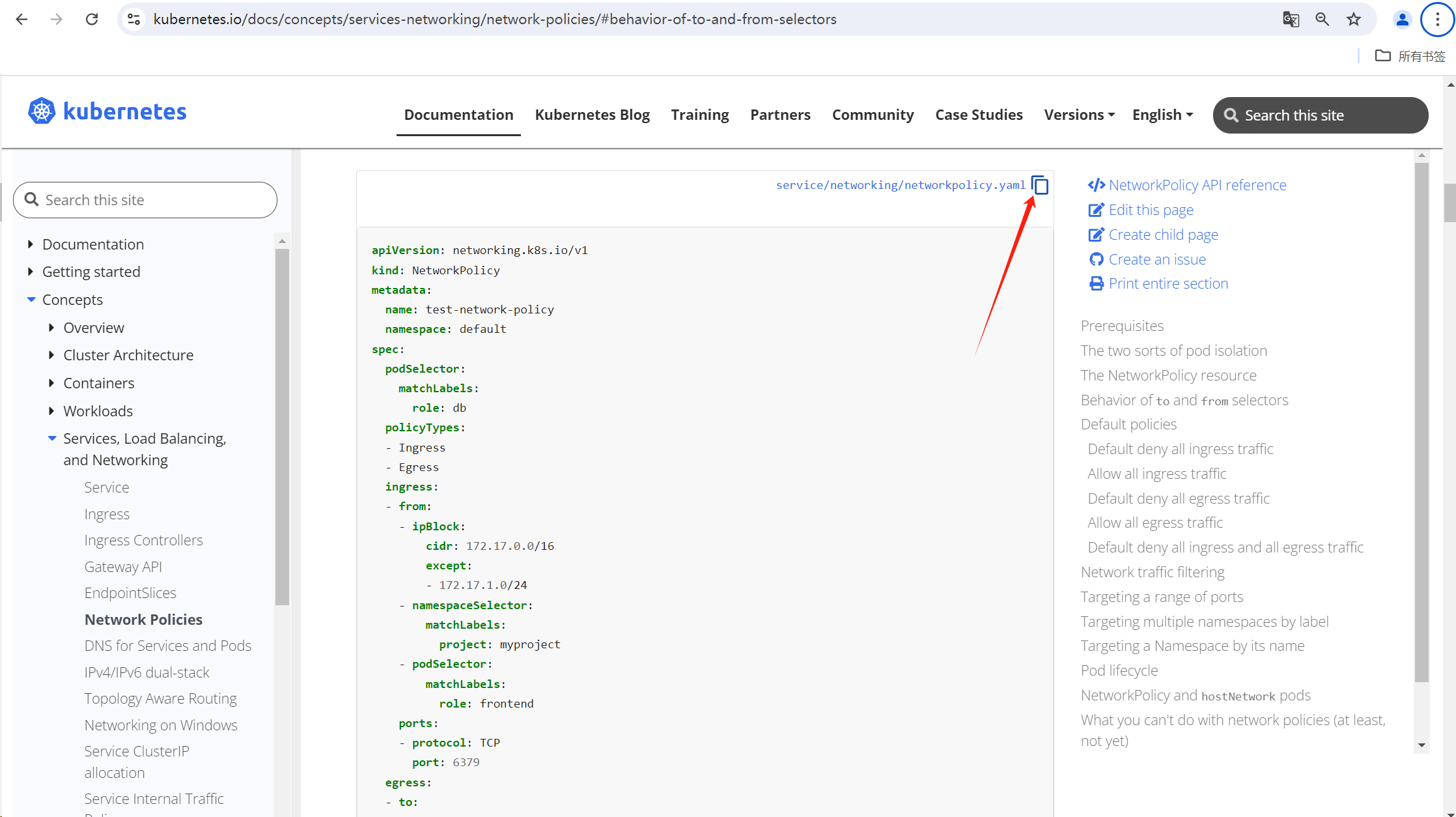The image size is (1456, 817).
Task: Open the Versions dropdown
Action: click(1079, 115)
